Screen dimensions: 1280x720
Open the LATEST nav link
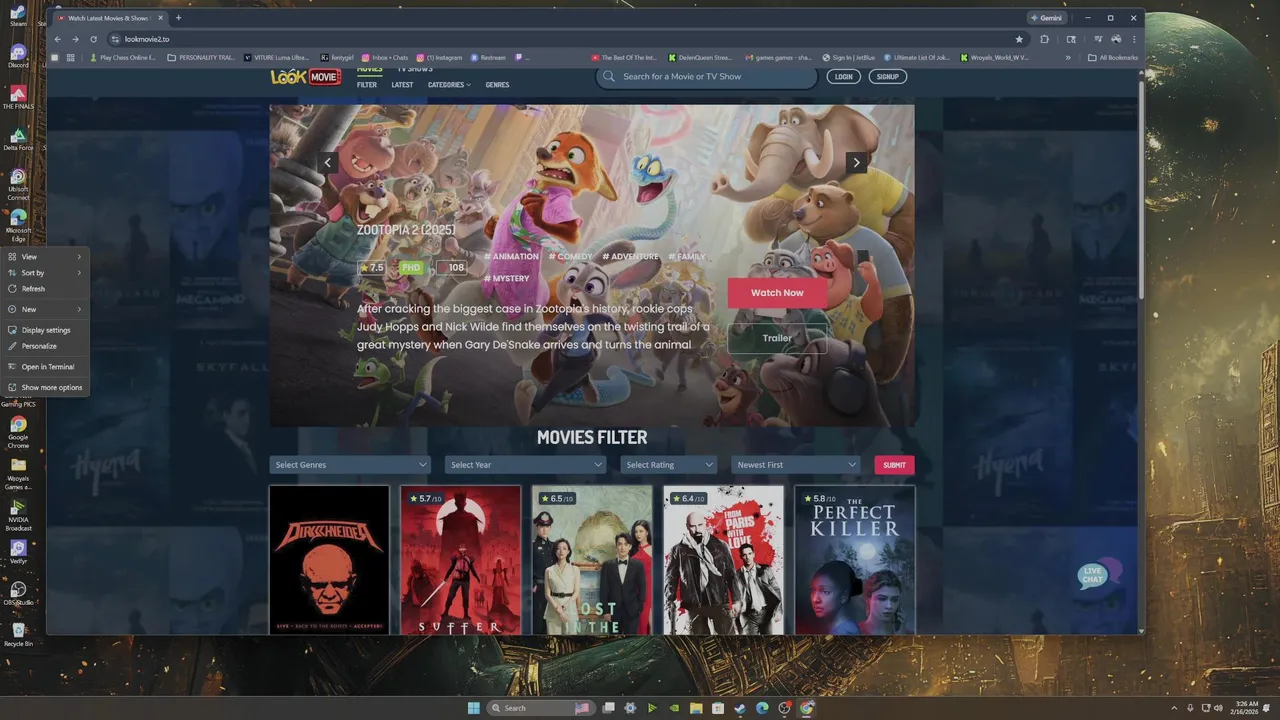coord(402,85)
